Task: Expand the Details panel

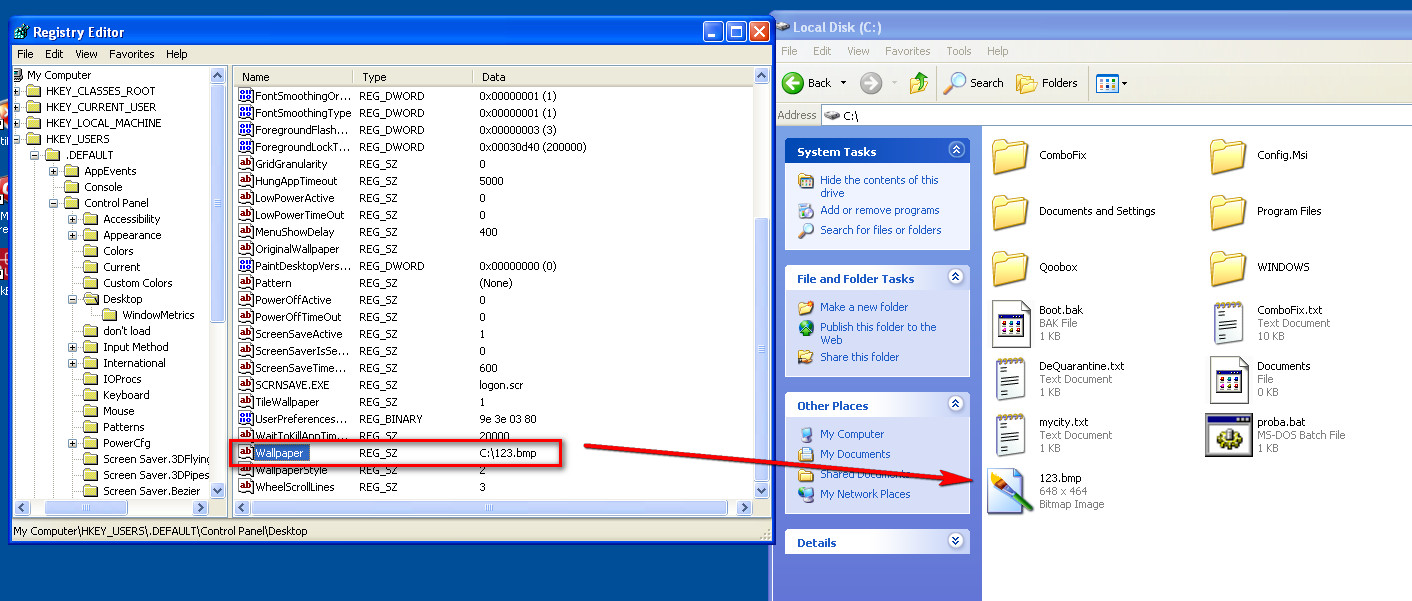Action: pyautogui.click(x=956, y=542)
